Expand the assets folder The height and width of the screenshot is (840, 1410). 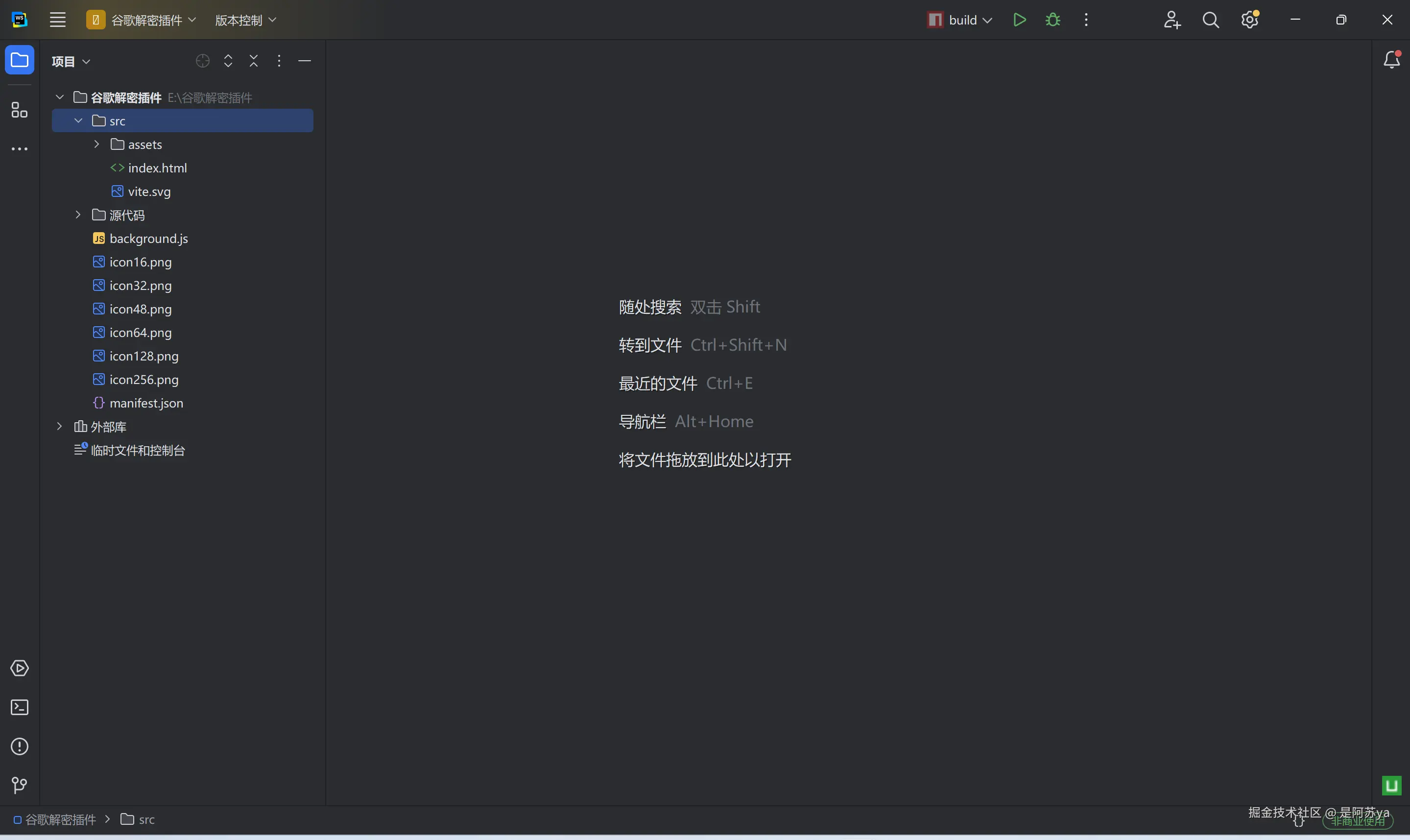tap(97, 144)
